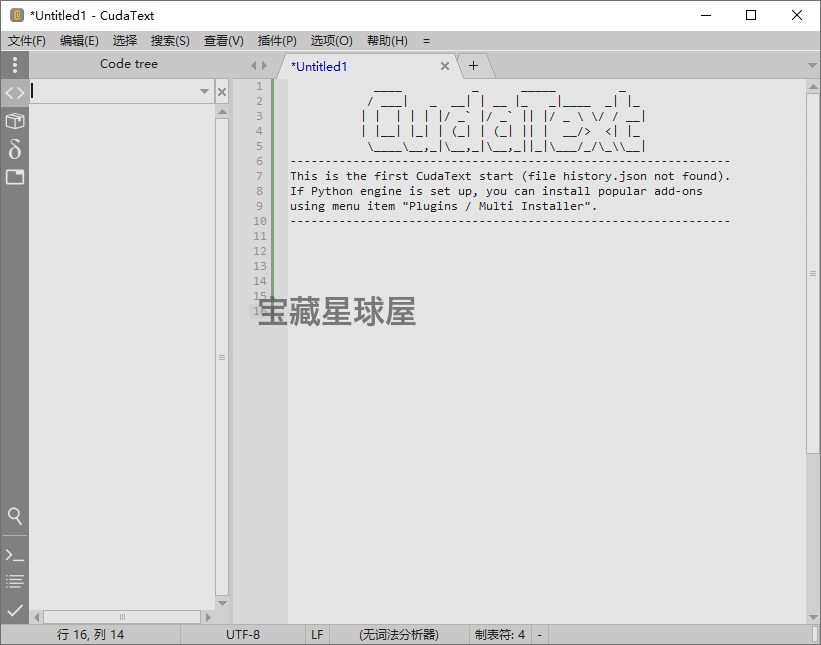
Task: Open the 编辑(E) menu
Action: [x=79, y=41]
